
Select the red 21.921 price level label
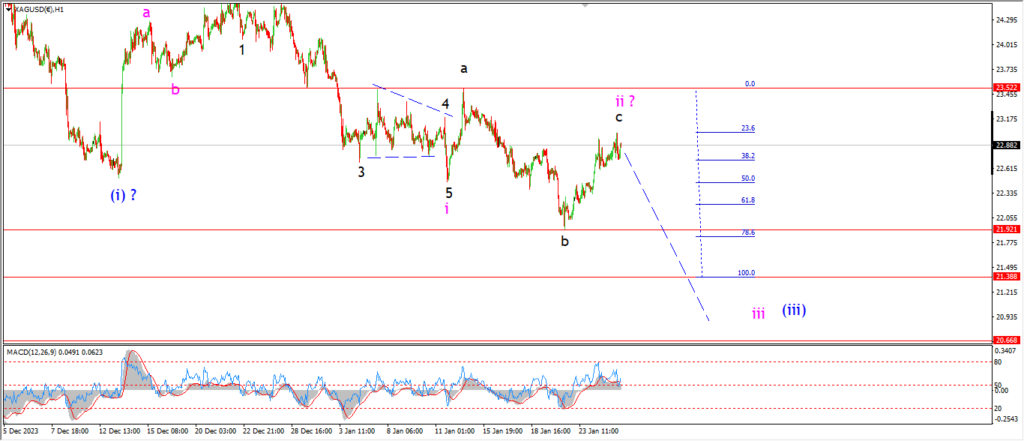pyautogui.click(x=1006, y=229)
